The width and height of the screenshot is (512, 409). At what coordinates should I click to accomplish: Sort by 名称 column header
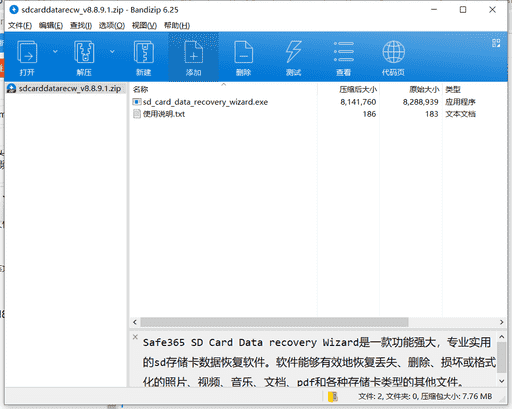tap(223, 89)
